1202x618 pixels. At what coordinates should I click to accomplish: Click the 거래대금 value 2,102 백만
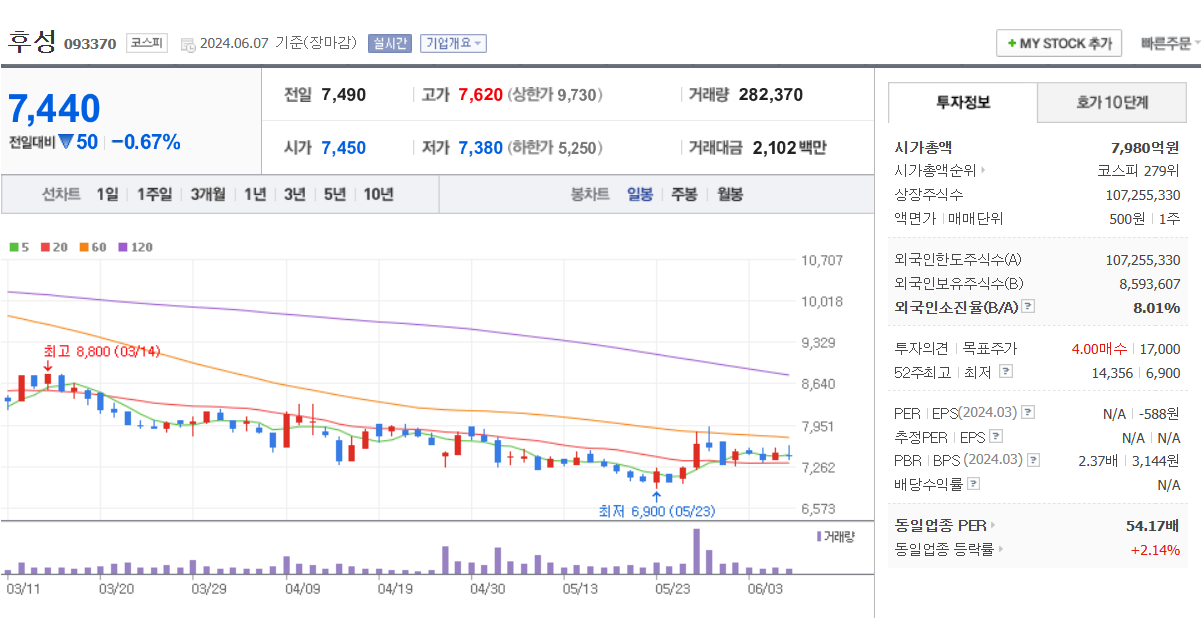click(790, 148)
